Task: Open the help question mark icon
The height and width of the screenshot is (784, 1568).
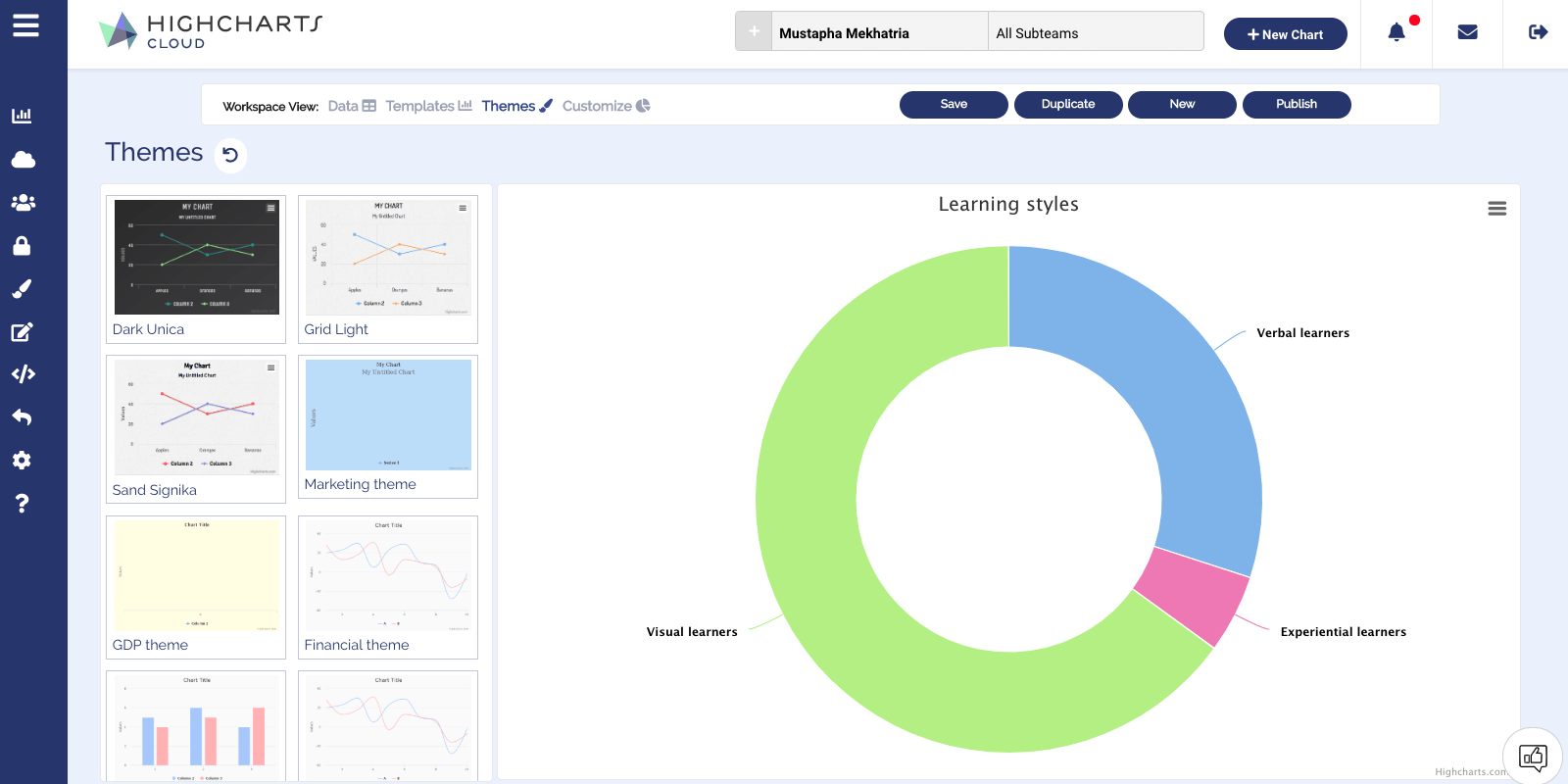Action: 22,504
